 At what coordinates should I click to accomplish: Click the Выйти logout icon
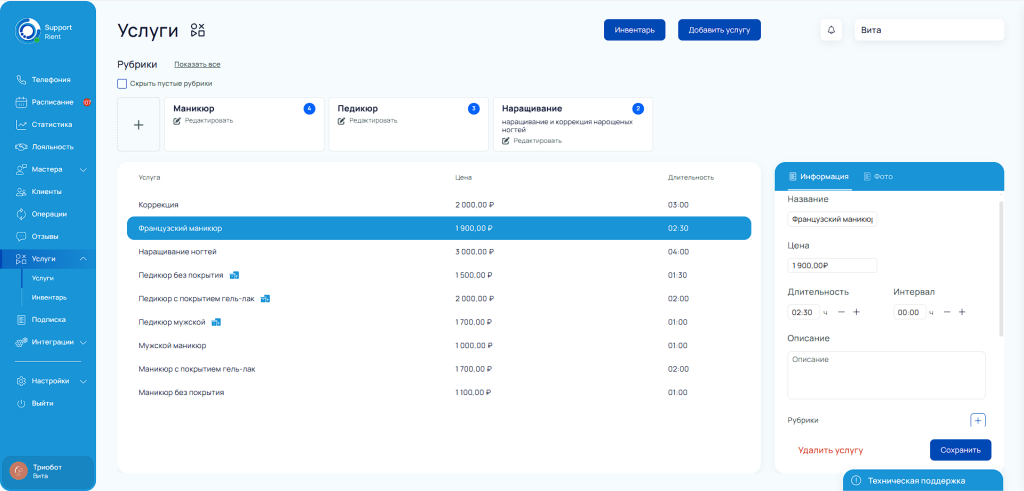pyautogui.click(x=21, y=403)
